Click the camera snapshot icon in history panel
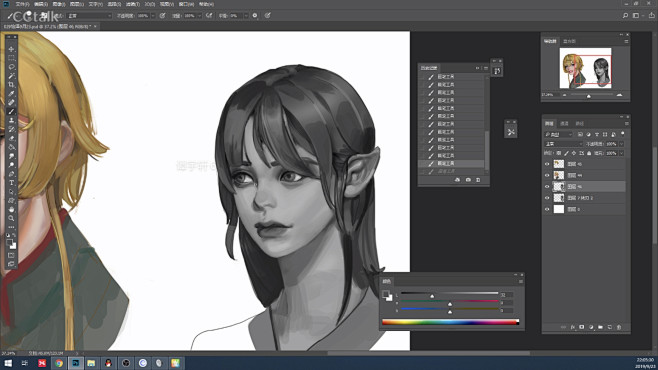This screenshot has height=370, width=658. (468, 180)
